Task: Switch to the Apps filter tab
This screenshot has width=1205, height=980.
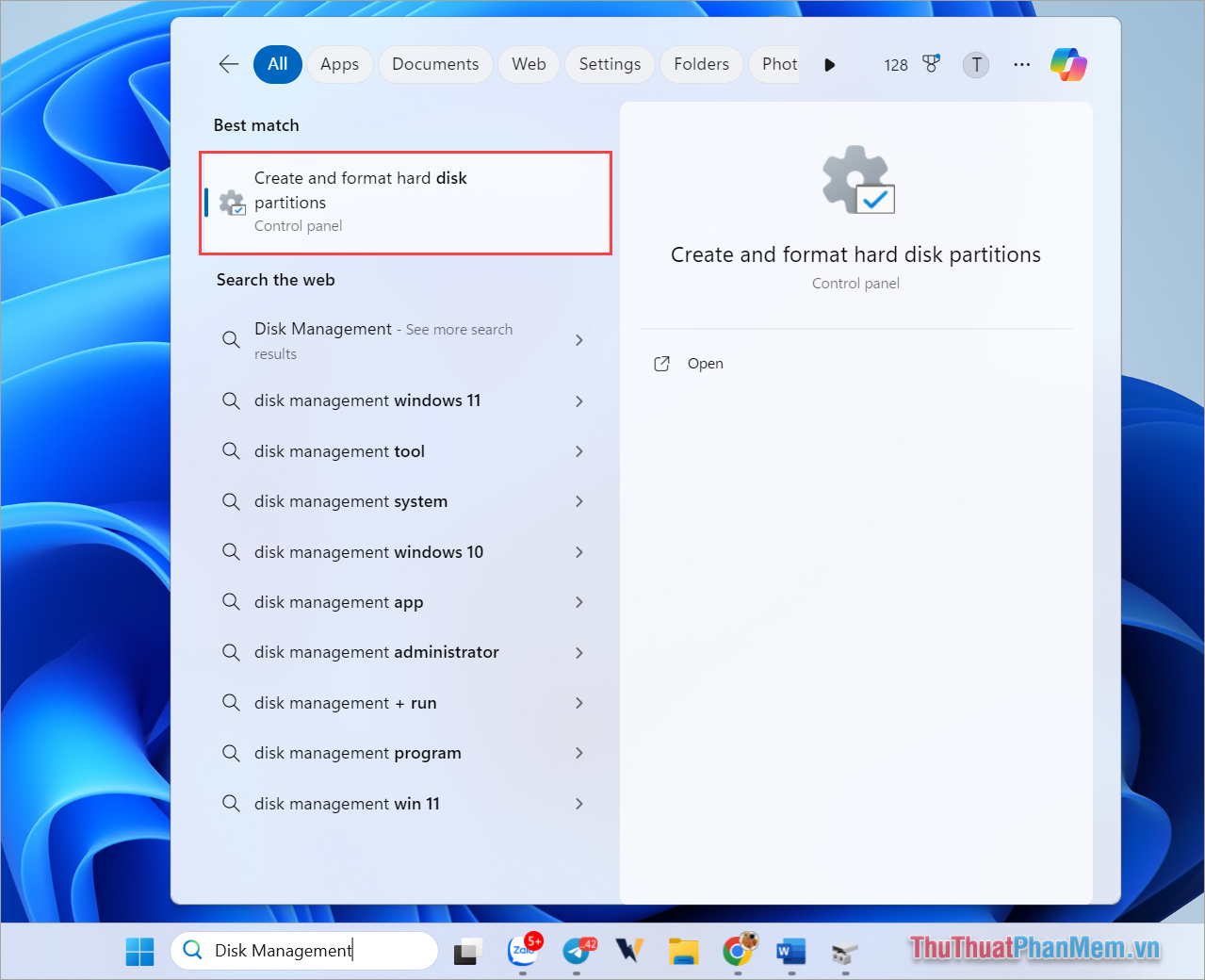Action: click(x=339, y=64)
